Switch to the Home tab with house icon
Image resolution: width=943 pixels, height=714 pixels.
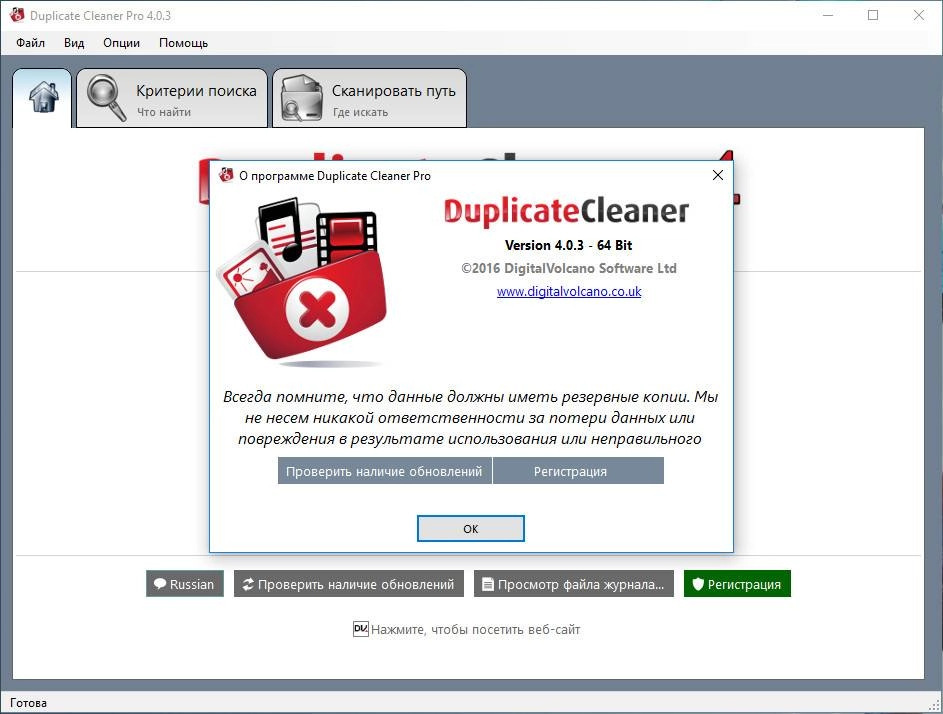point(42,98)
